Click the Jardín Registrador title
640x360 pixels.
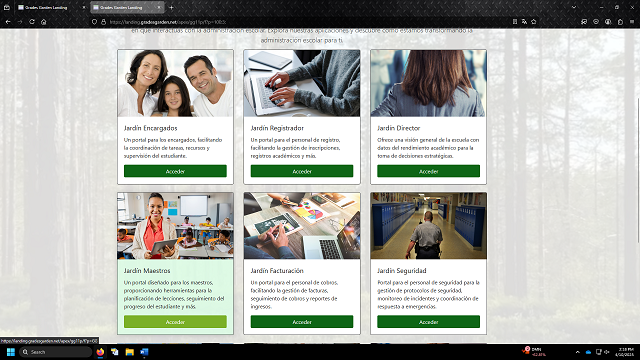pos(277,128)
